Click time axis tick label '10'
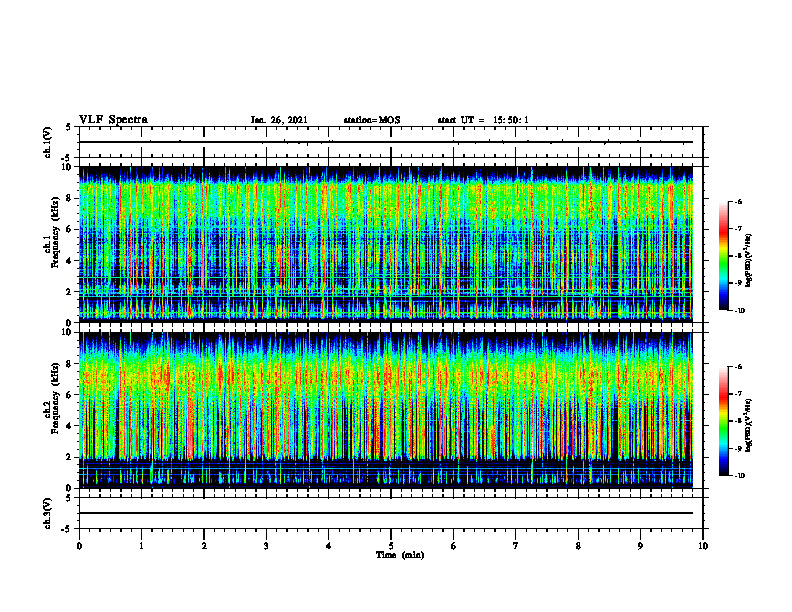Screen dimensions: 792x612 [703, 546]
